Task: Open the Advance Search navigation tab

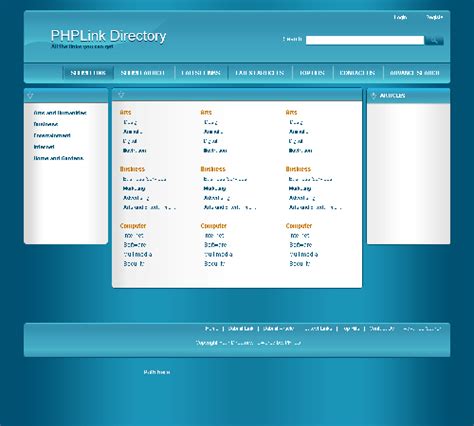Action: (x=415, y=73)
